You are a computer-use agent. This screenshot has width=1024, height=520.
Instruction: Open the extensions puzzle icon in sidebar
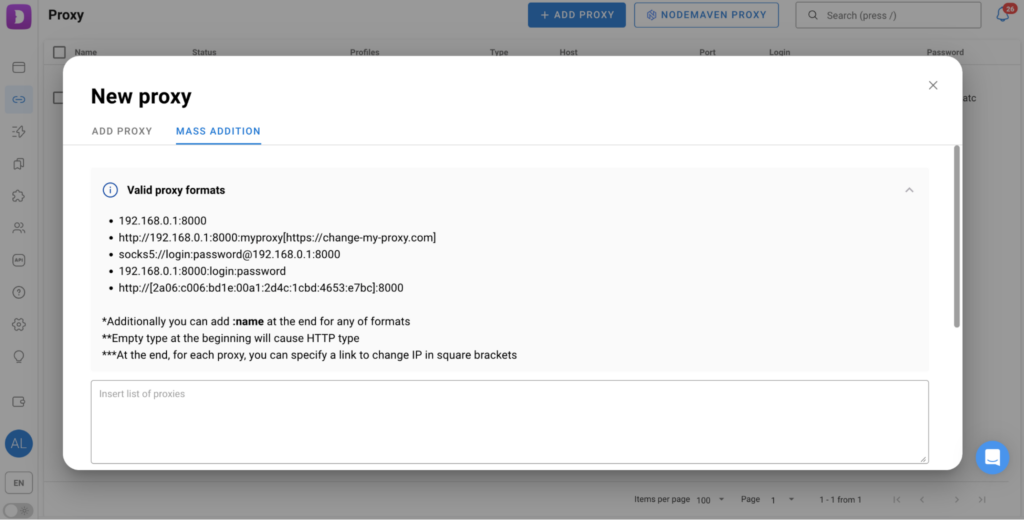tap(18, 196)
